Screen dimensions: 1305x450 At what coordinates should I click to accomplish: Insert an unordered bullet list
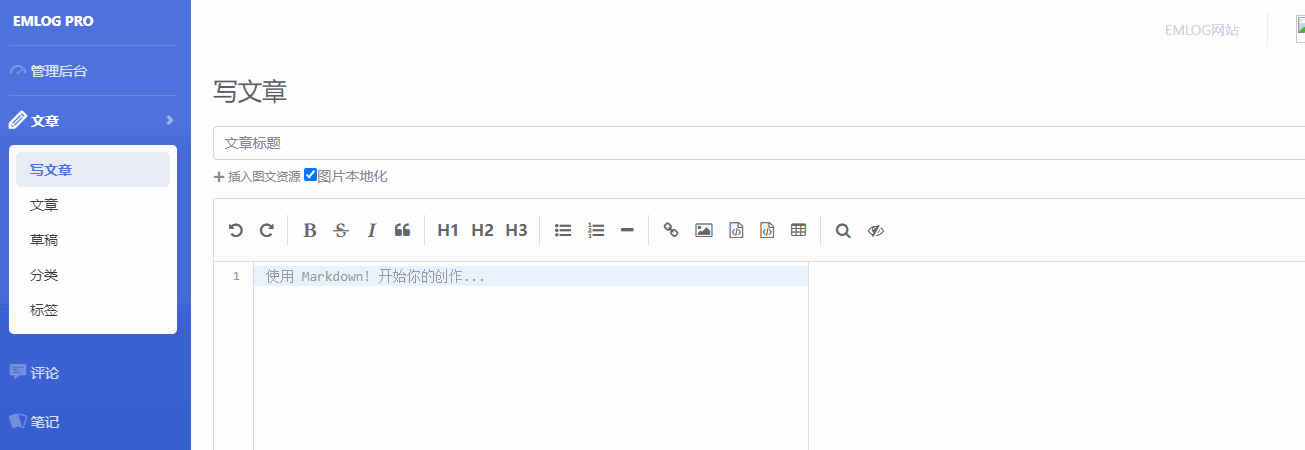click(x=563, y=230)
